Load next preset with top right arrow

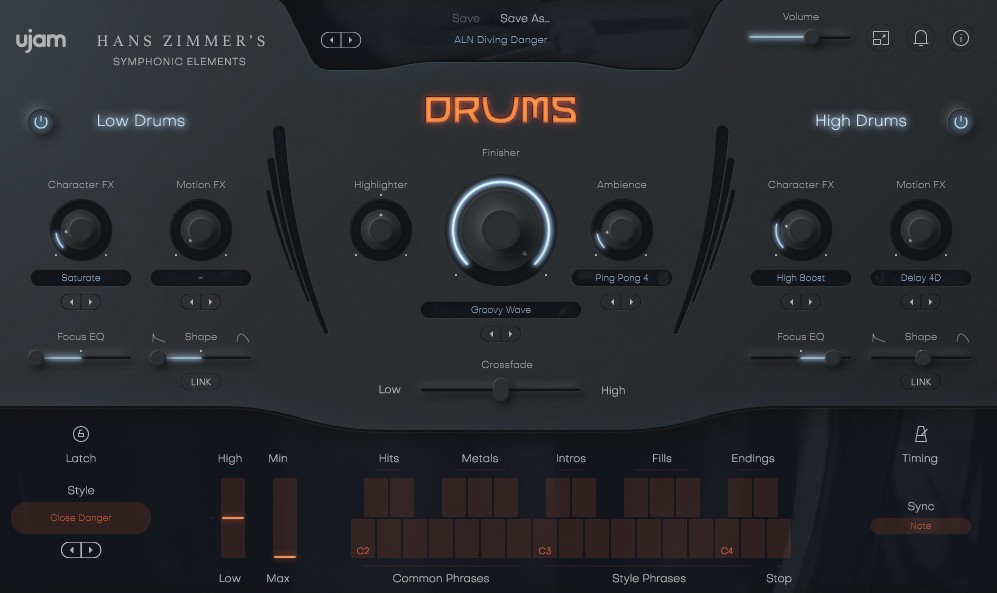tap(350, 40)
